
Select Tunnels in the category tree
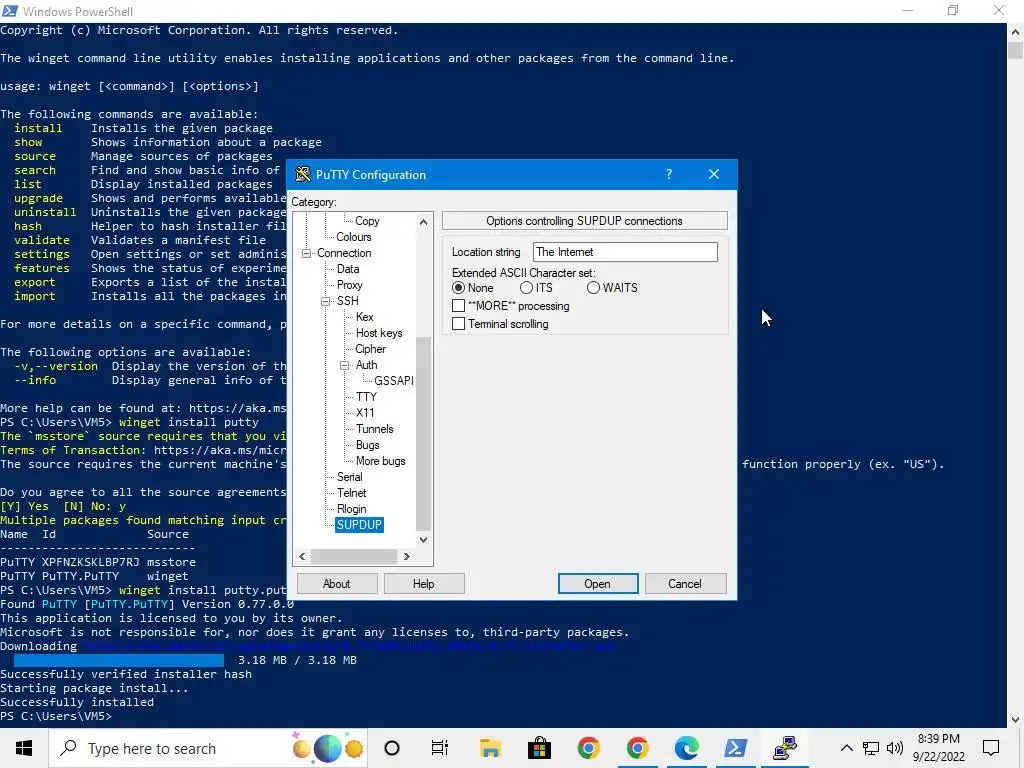(375, 429)
